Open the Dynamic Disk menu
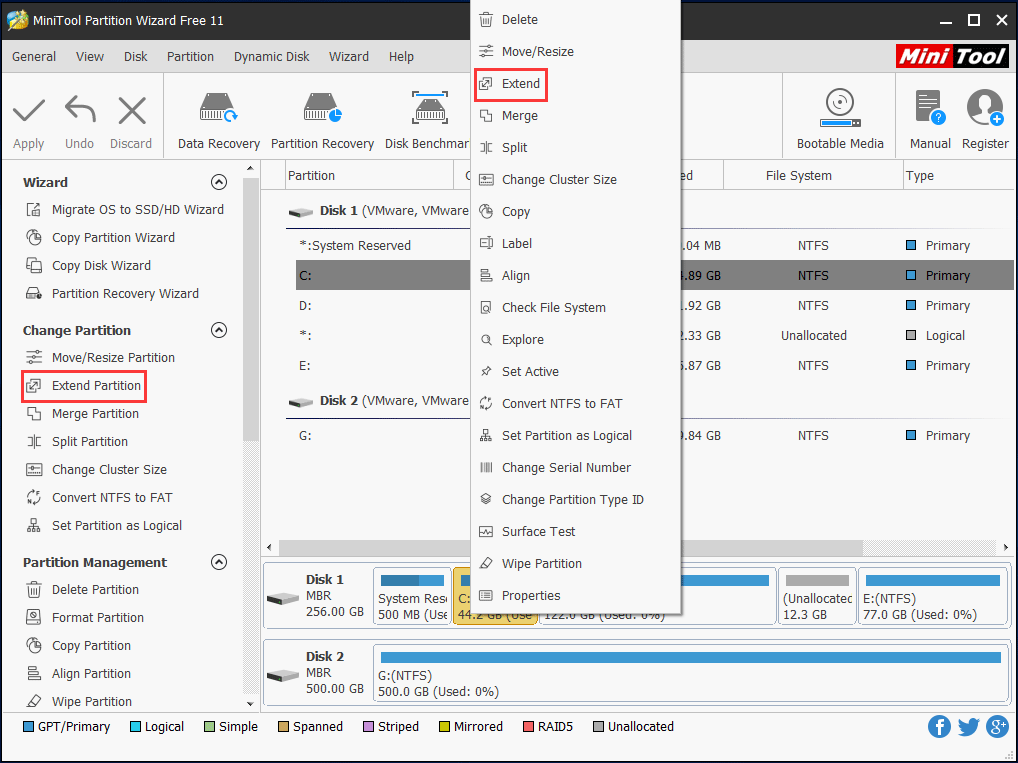The image size is (1018, 763). click(x=271, y=57)
